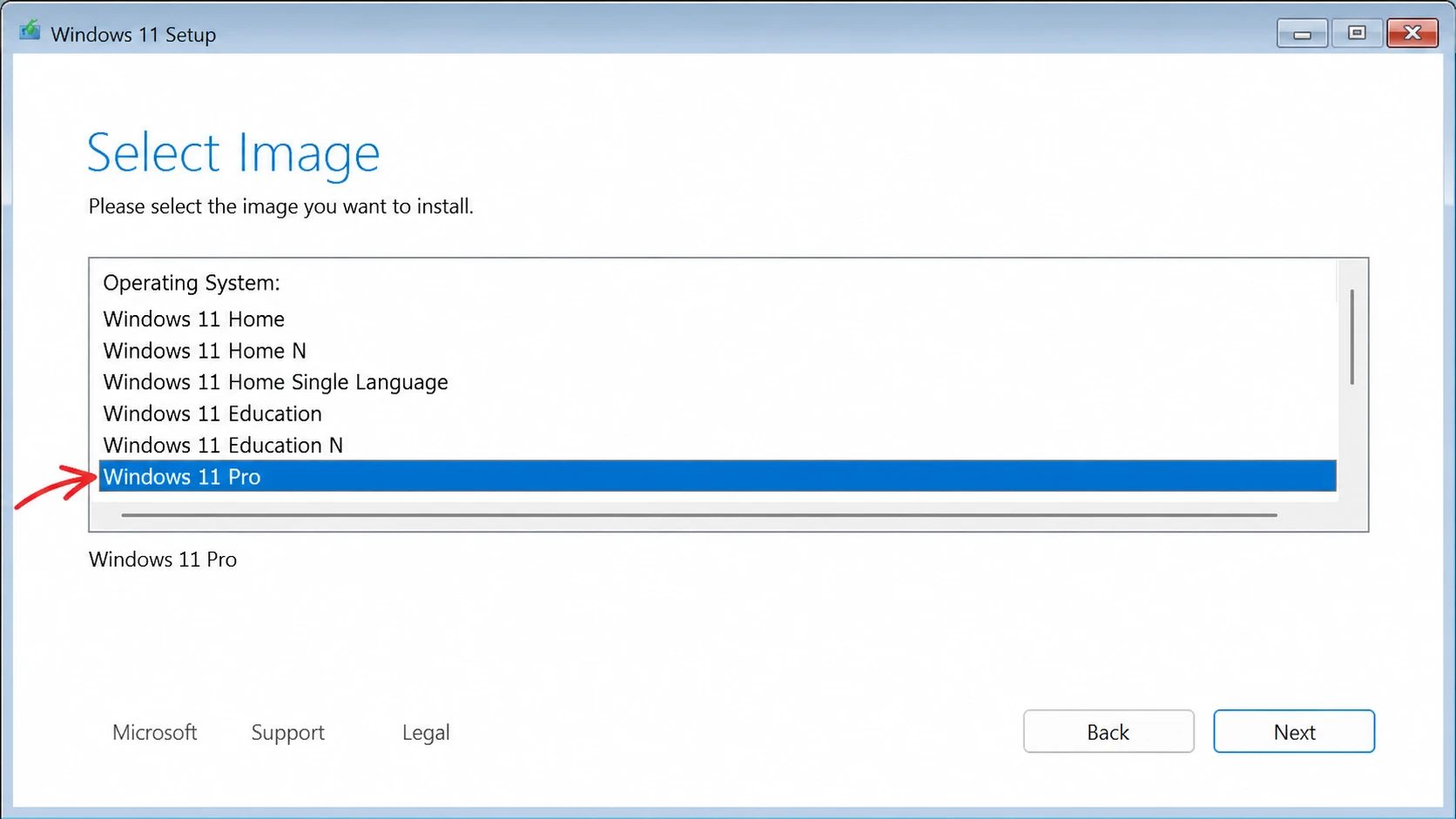Select Windows 11 Home N entry
This screenshot has width=1456, height=819.
[205, 351]
